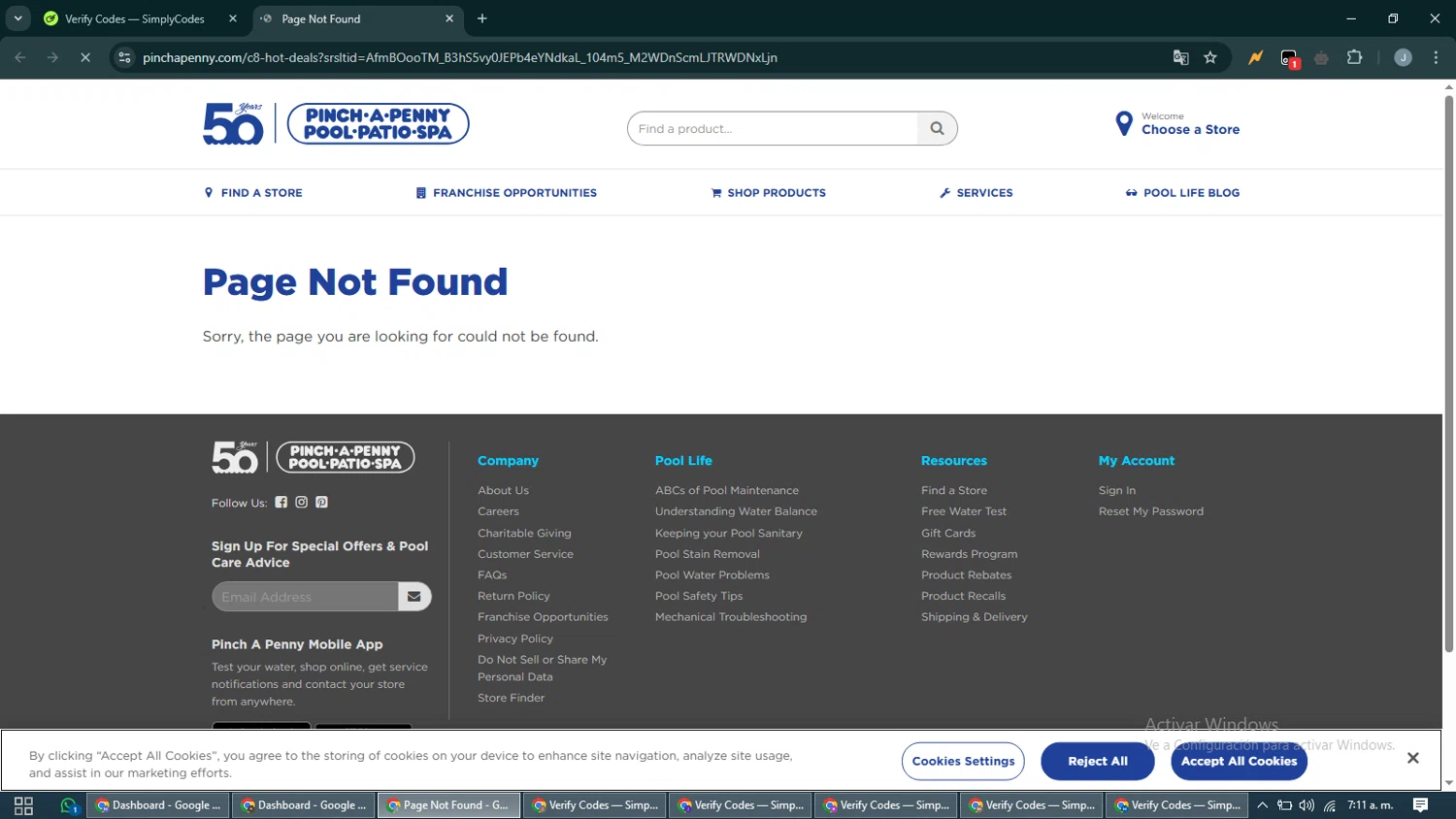Open Franchise Opportunities in the nav bar
This screenshot has height=819, width=1456.
tap(506, 193)
